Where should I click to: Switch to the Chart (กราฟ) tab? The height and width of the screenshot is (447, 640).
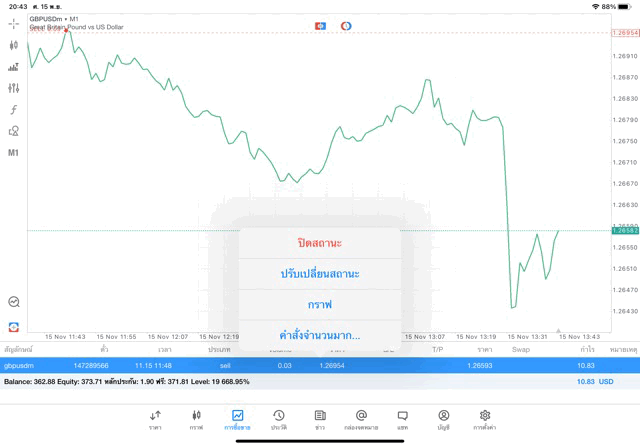pyautogui.click(x=196, y=419)
